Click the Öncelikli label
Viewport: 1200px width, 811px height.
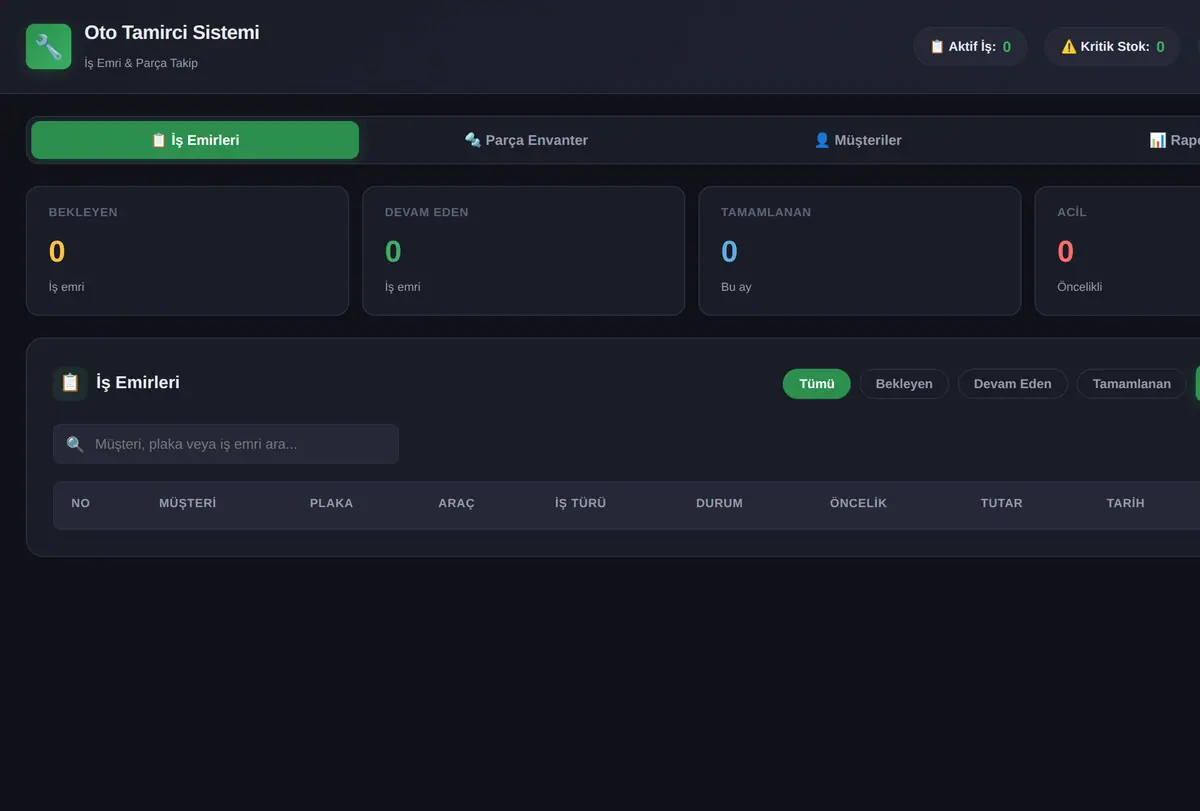[1079, 287]
